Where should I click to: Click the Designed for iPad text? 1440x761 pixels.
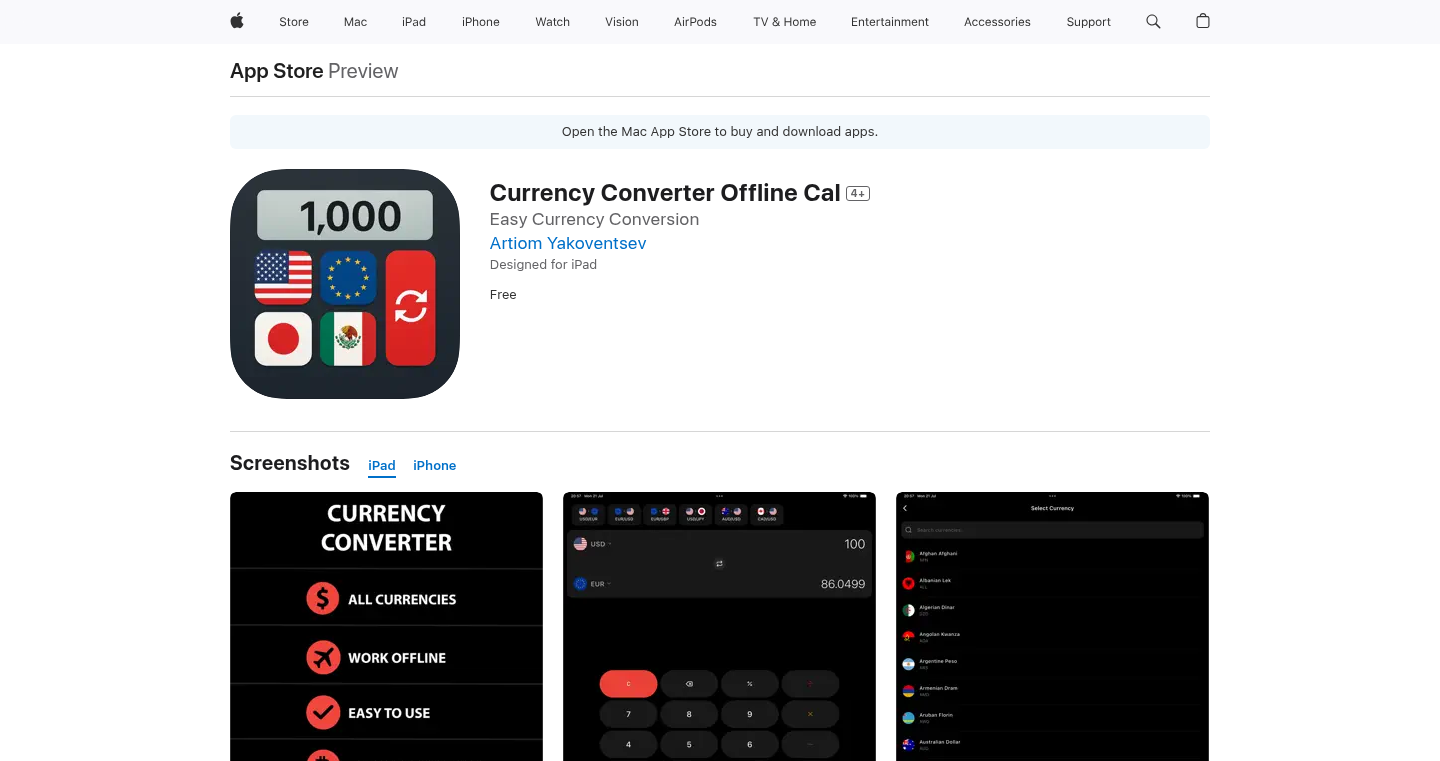[543, 265]
